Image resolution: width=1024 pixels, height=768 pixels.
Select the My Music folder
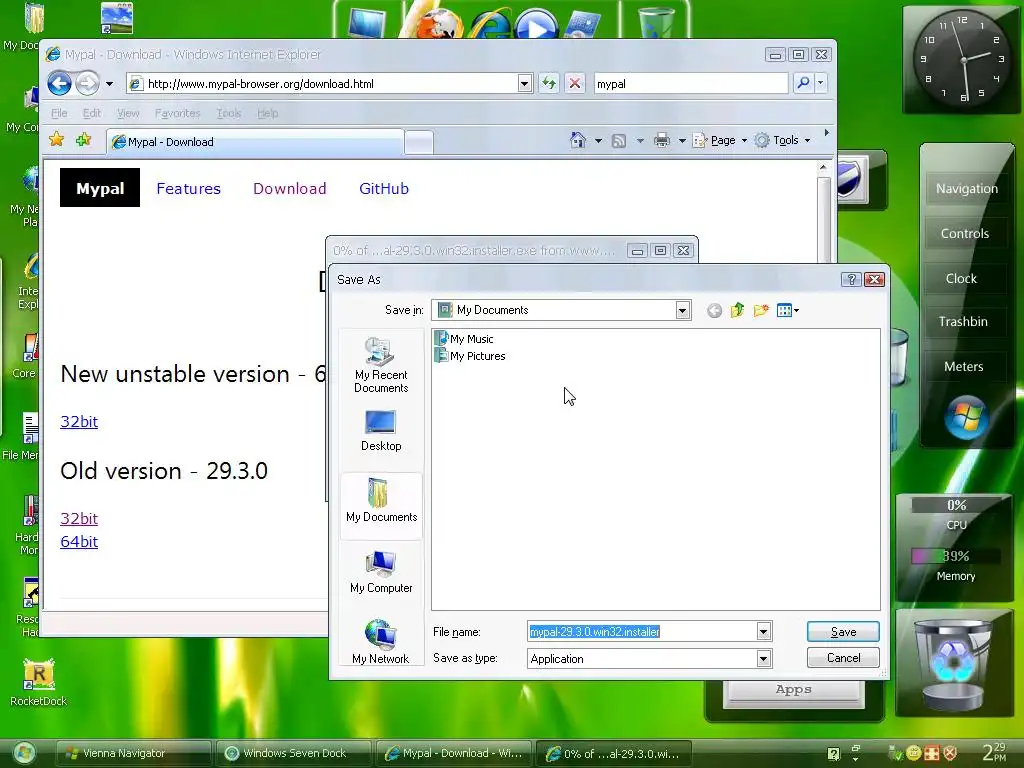[464, 339]
